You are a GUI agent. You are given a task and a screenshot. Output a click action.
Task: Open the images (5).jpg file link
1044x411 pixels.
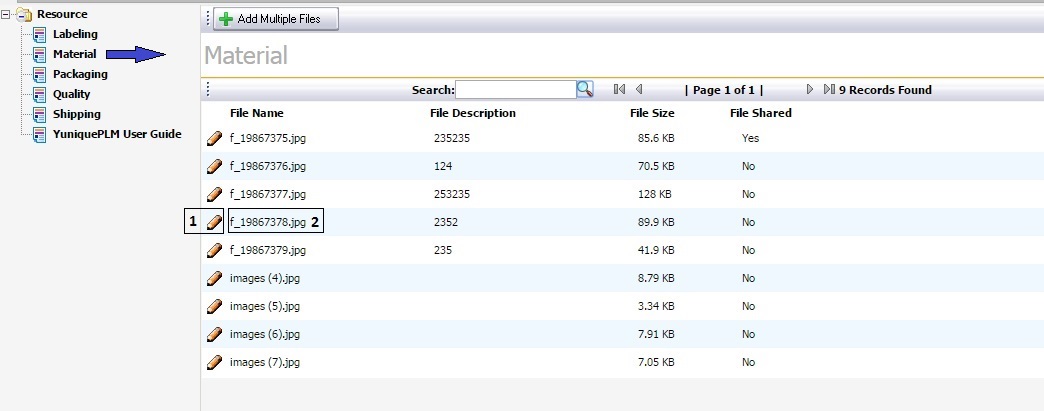[264, 306]
